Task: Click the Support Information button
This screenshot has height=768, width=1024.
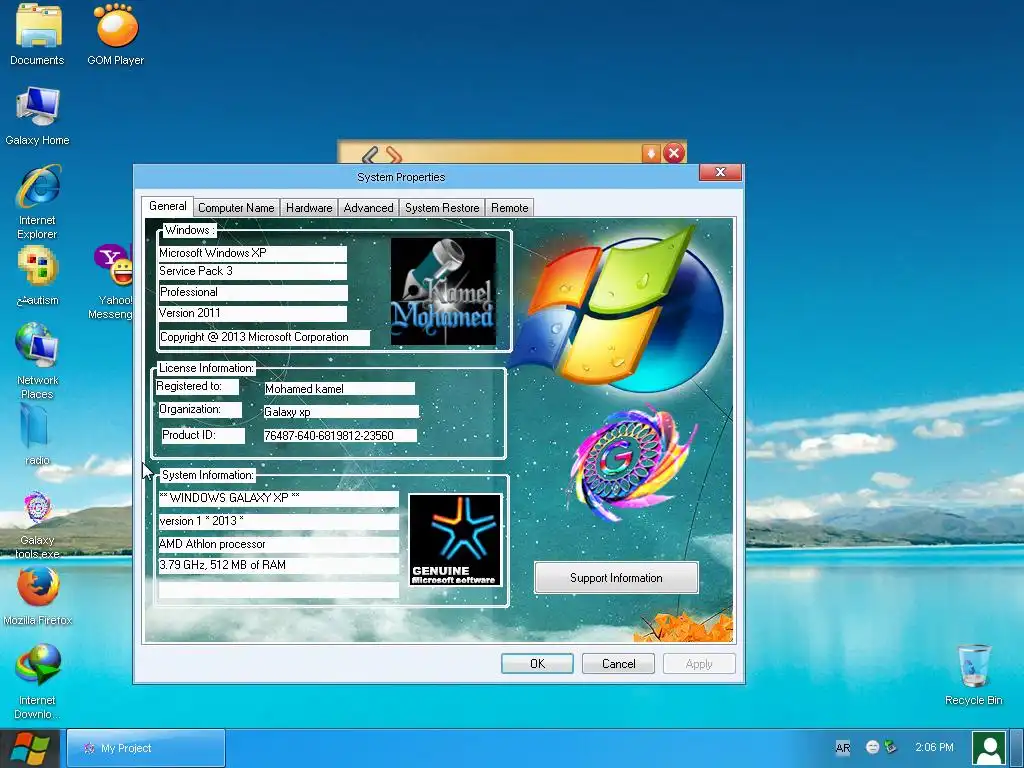Action: (x=616, y=578)
